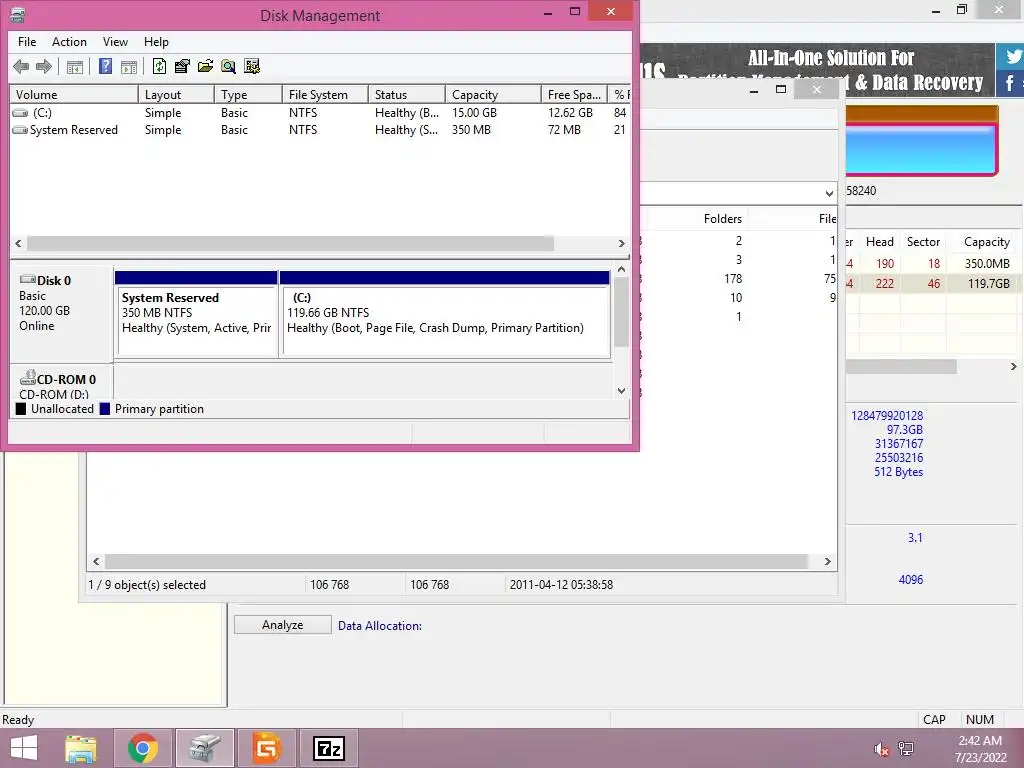Sort by the Volume column header
The image size is (1024, 768).
(74, 95)
